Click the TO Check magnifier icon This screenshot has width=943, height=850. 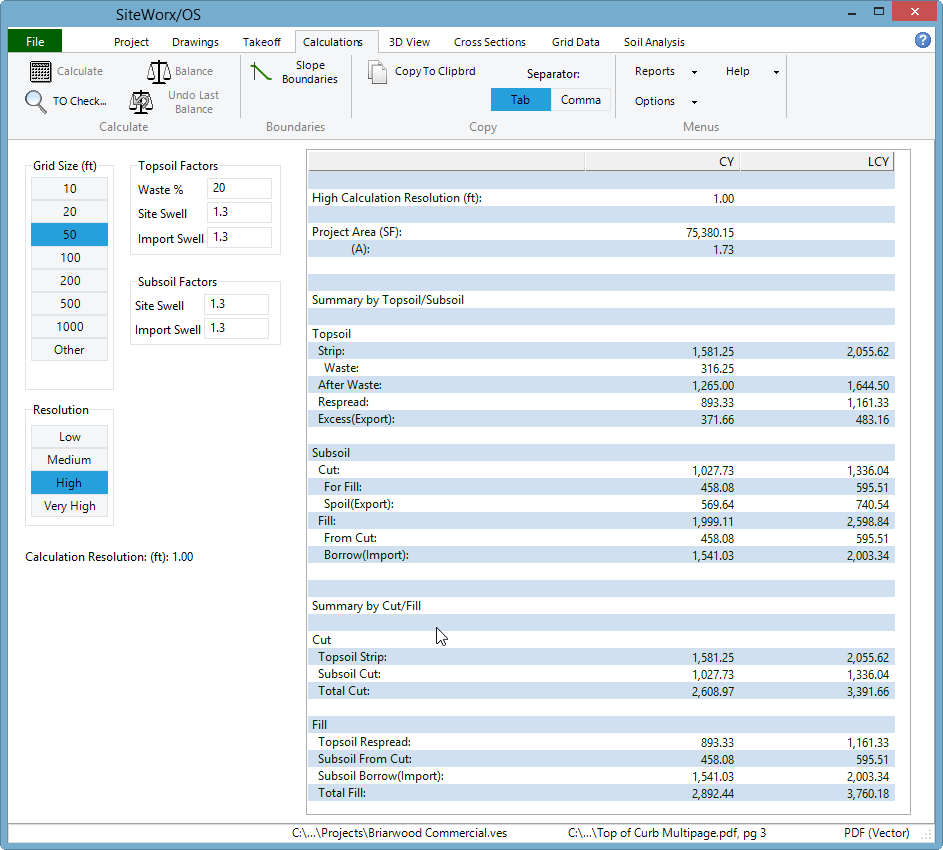33,101
